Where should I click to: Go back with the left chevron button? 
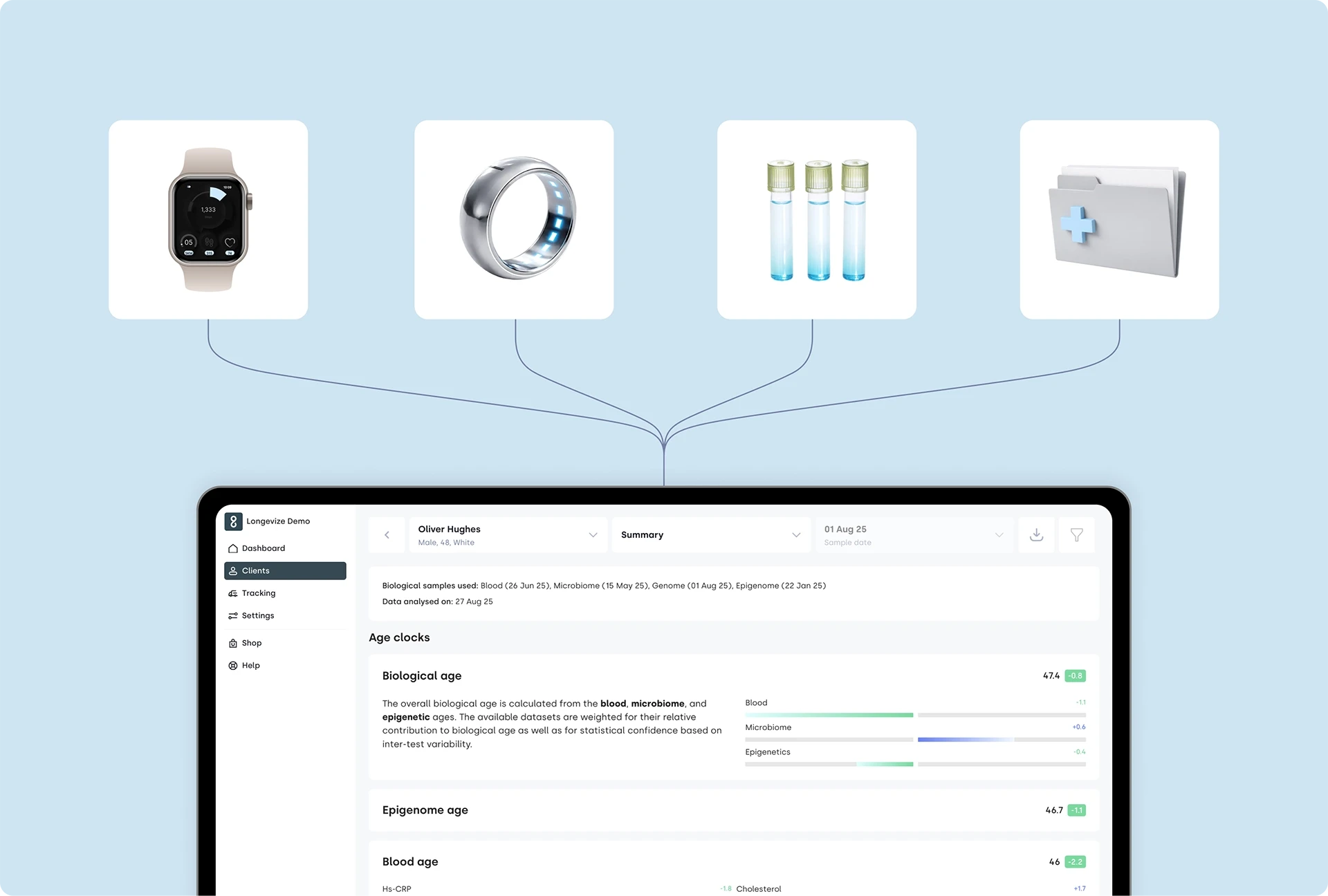tap(387, 535)
